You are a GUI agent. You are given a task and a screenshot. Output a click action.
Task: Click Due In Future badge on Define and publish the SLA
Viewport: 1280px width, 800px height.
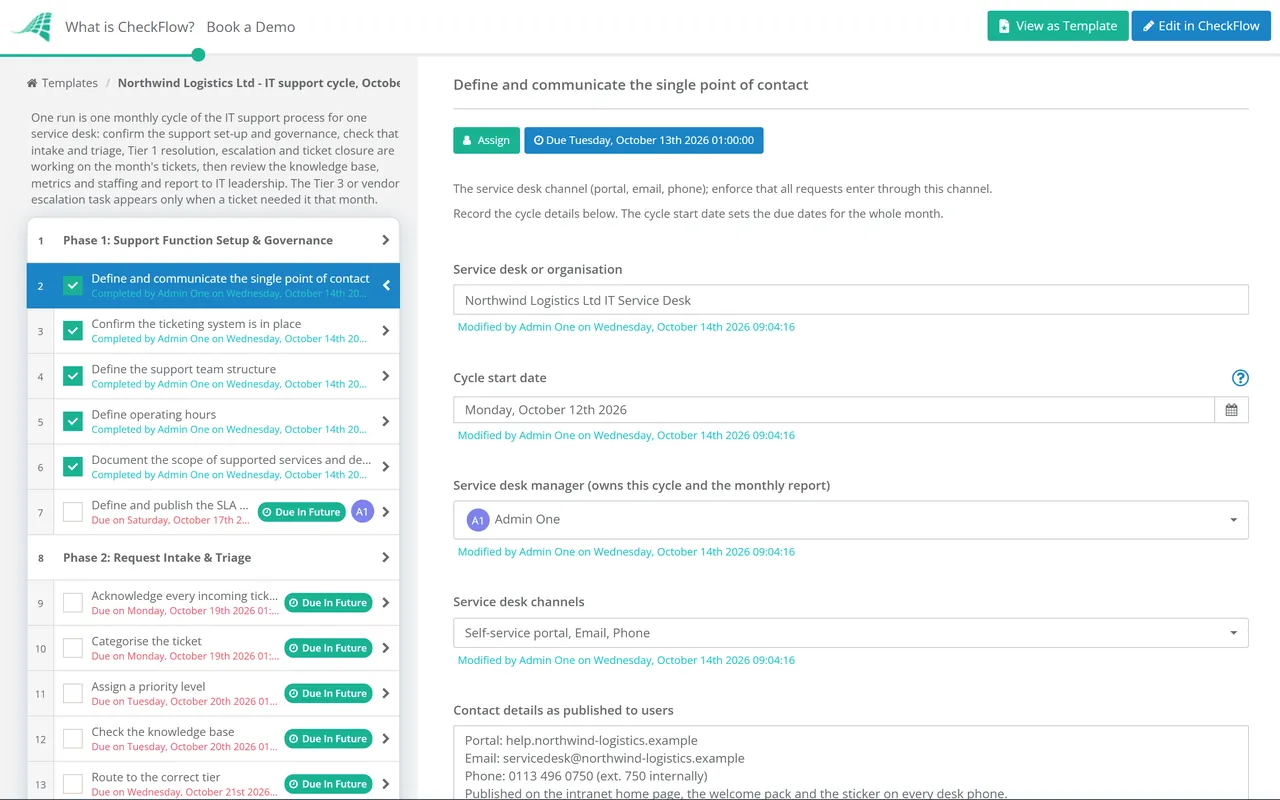(x=301, y=512)
